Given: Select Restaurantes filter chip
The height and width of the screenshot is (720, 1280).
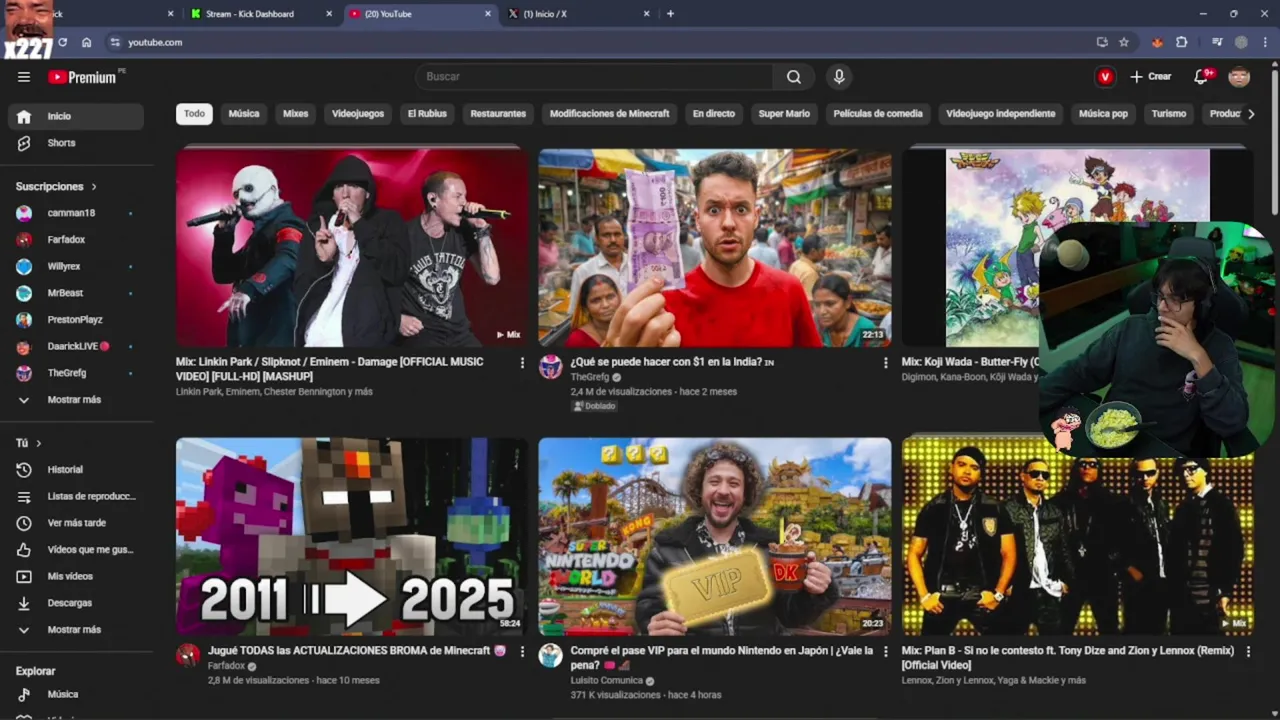Looking at the screenshot, I should pyautogui.click(x=498, y=114).
